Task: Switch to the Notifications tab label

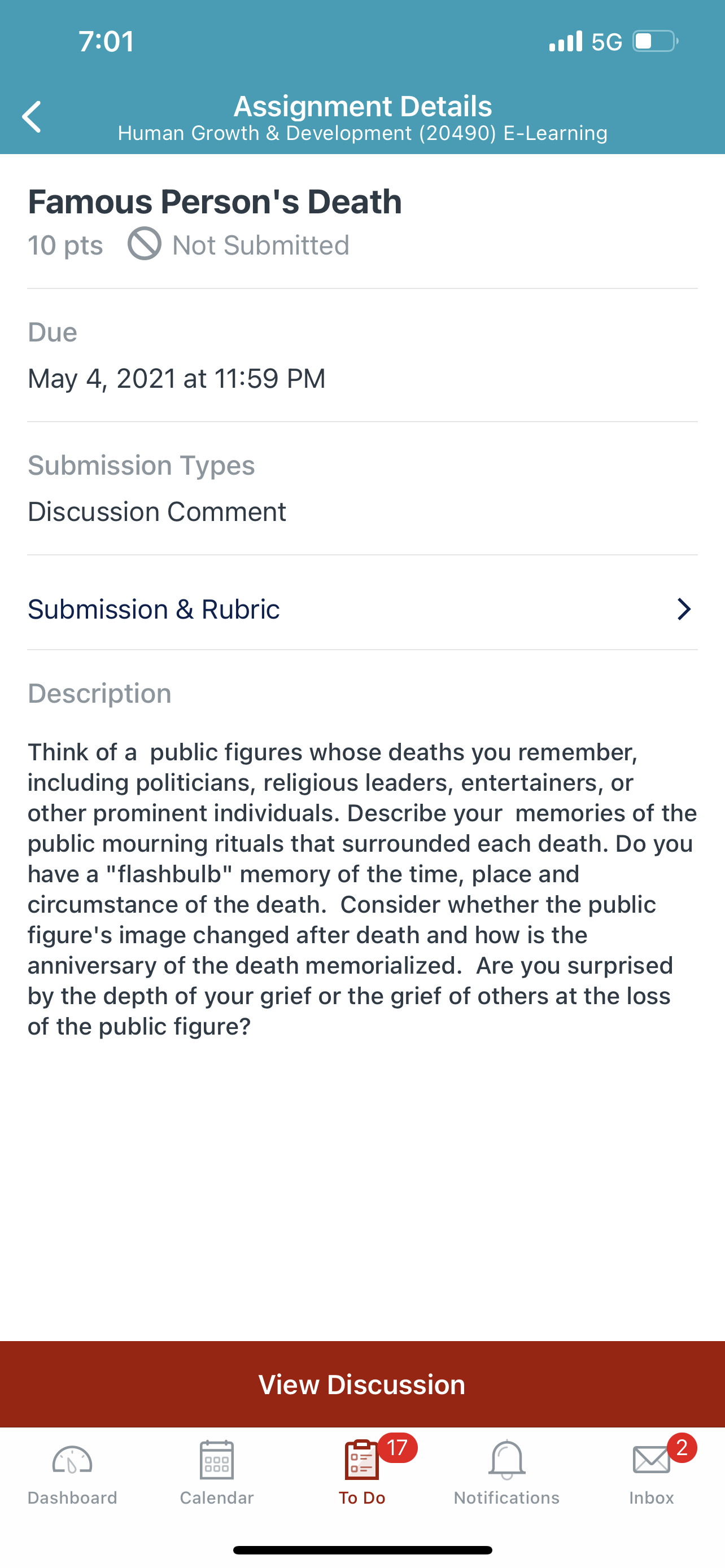Action: pyautogui.click(x=506, y=1497)
